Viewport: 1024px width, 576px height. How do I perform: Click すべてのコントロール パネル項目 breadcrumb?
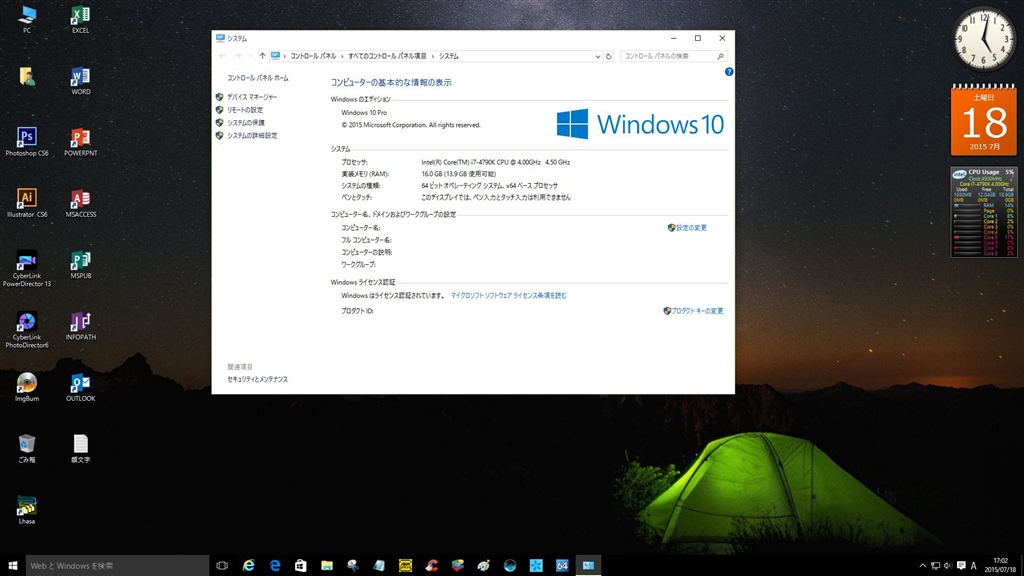click(387, 56)
